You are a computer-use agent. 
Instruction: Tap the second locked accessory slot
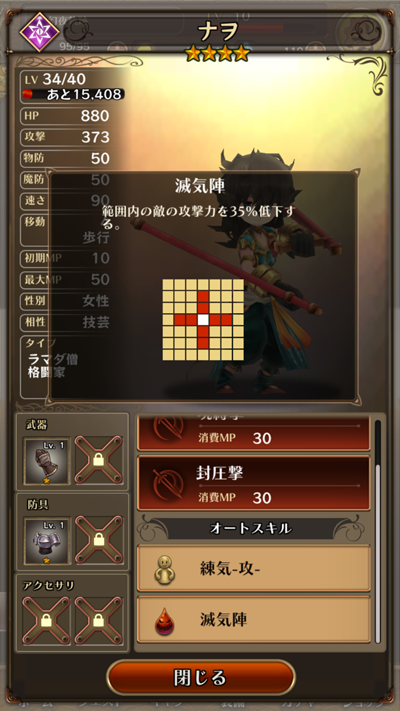point(98,621)
